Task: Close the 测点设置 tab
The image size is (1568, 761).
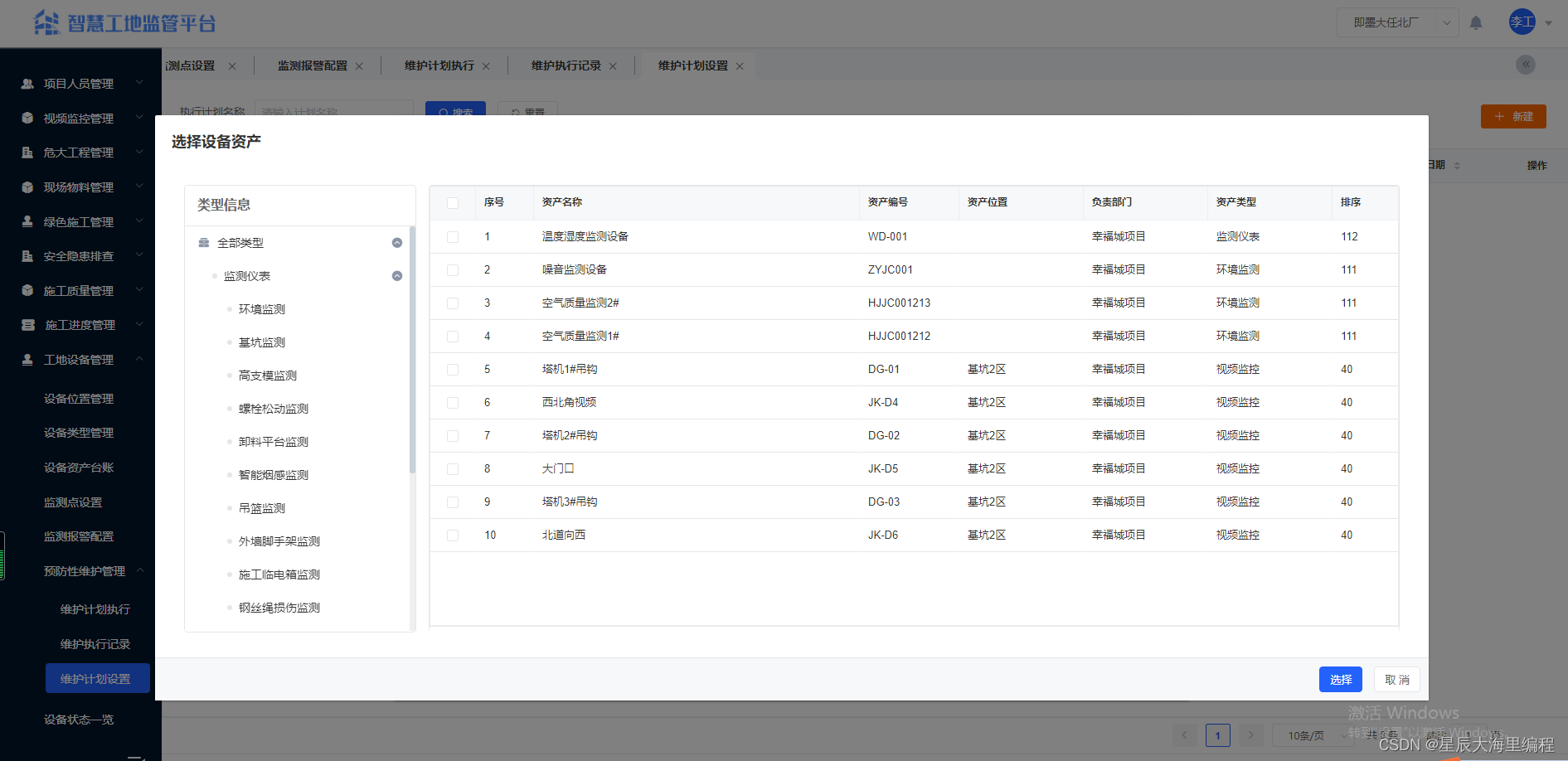Action: 232,66
